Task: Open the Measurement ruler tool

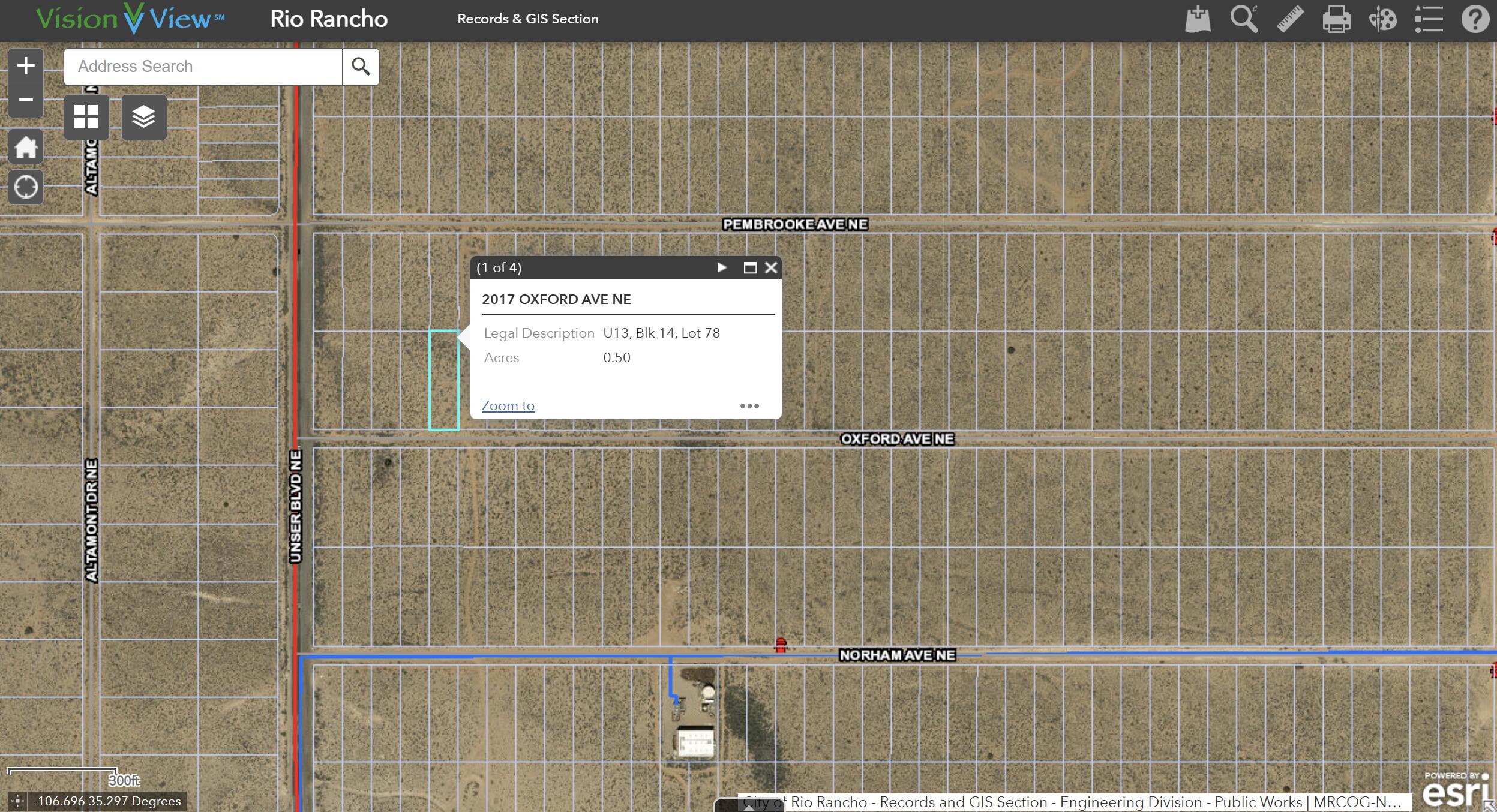Action: pos(1290,19)
